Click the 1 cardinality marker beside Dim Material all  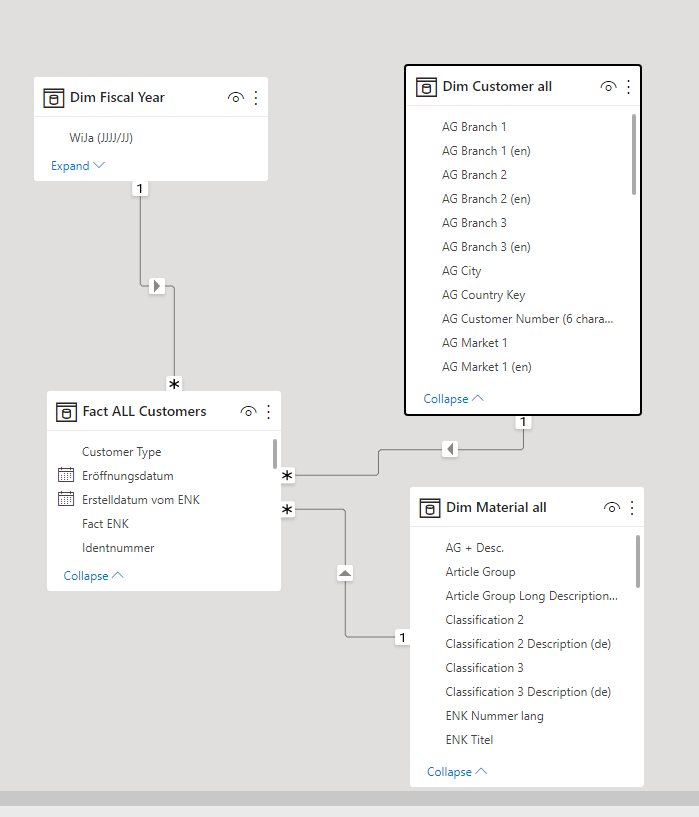(x=402, y=637)
